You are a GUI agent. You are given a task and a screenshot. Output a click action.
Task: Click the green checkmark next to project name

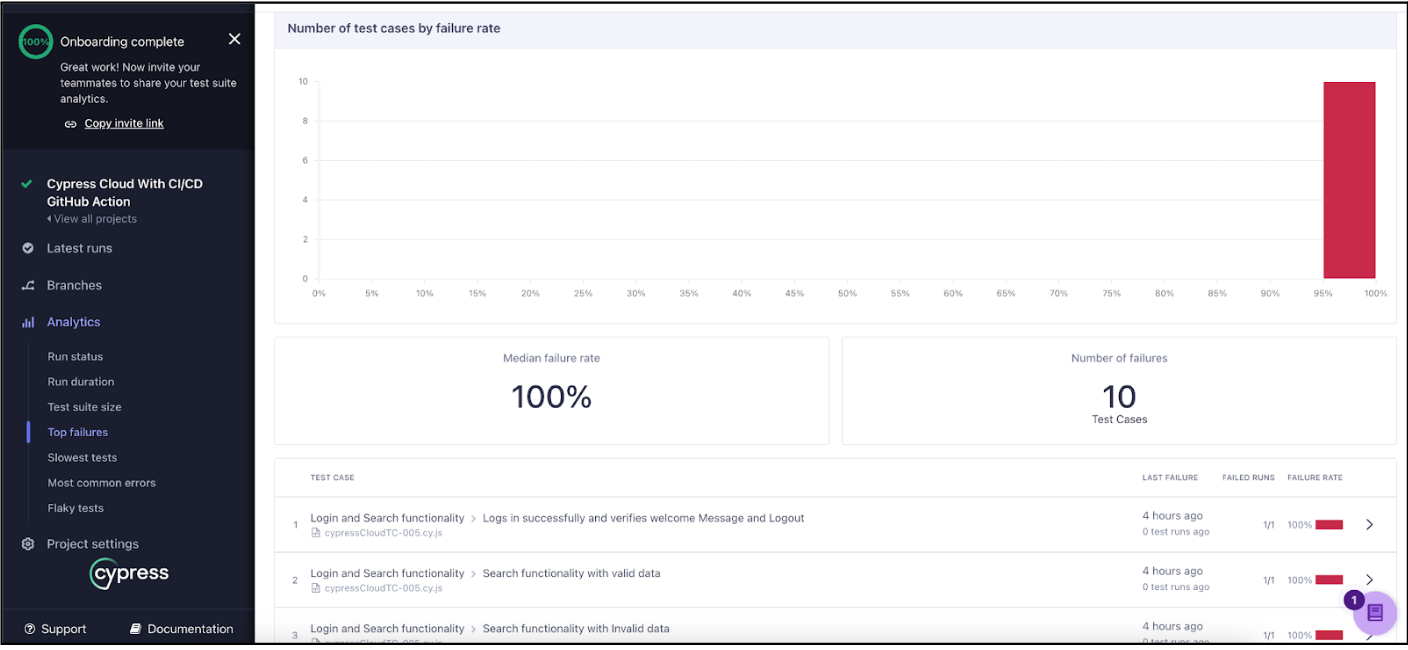(27, 184)
